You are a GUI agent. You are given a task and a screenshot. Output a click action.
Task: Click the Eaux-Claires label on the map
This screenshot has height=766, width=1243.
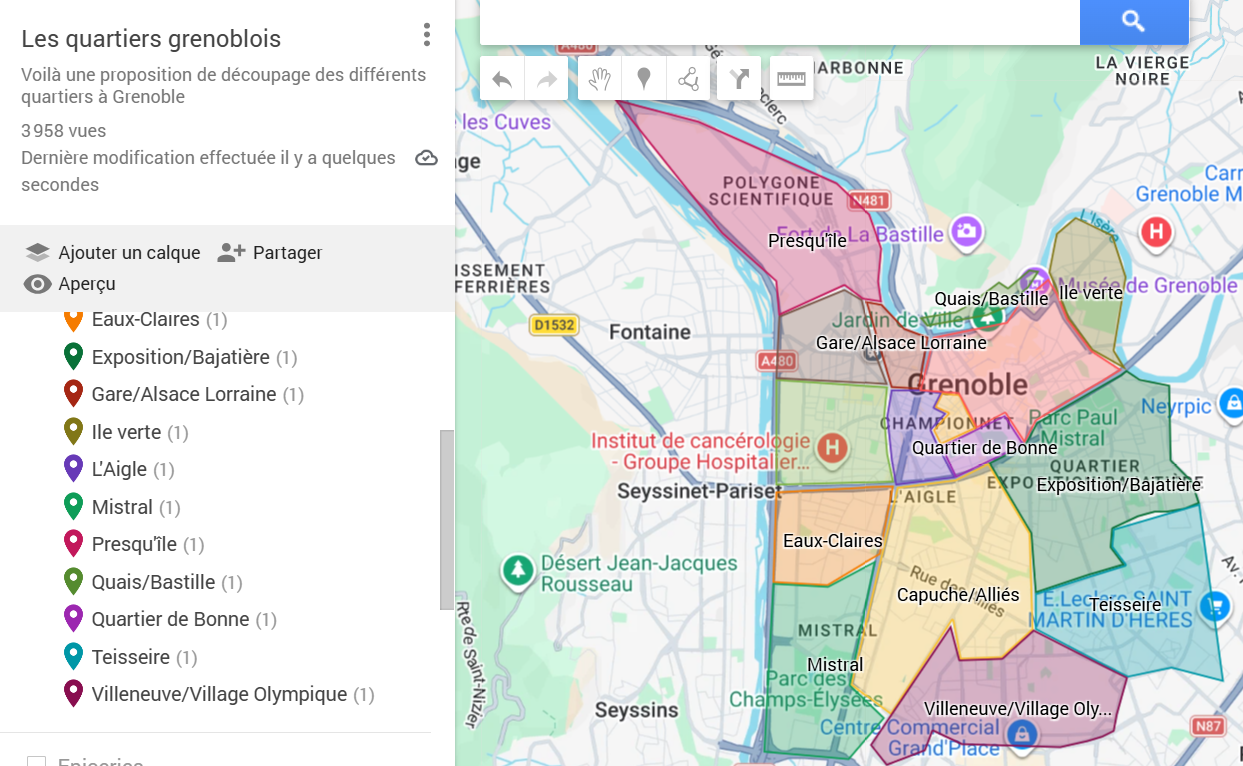832,541
